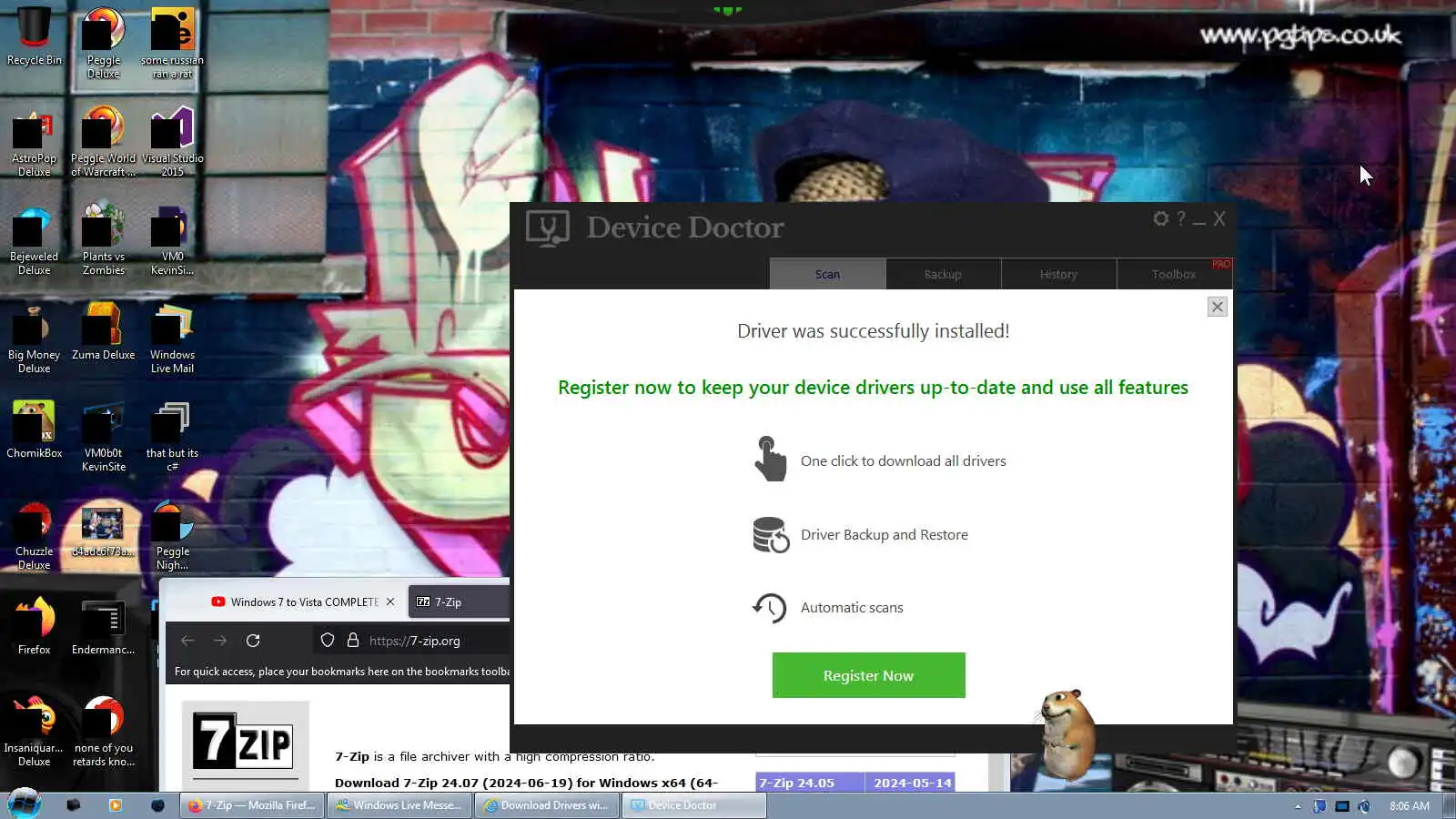1456x819 pixels.
Task: Open the Toolbox PRO tab
Action: [1174, 274]
